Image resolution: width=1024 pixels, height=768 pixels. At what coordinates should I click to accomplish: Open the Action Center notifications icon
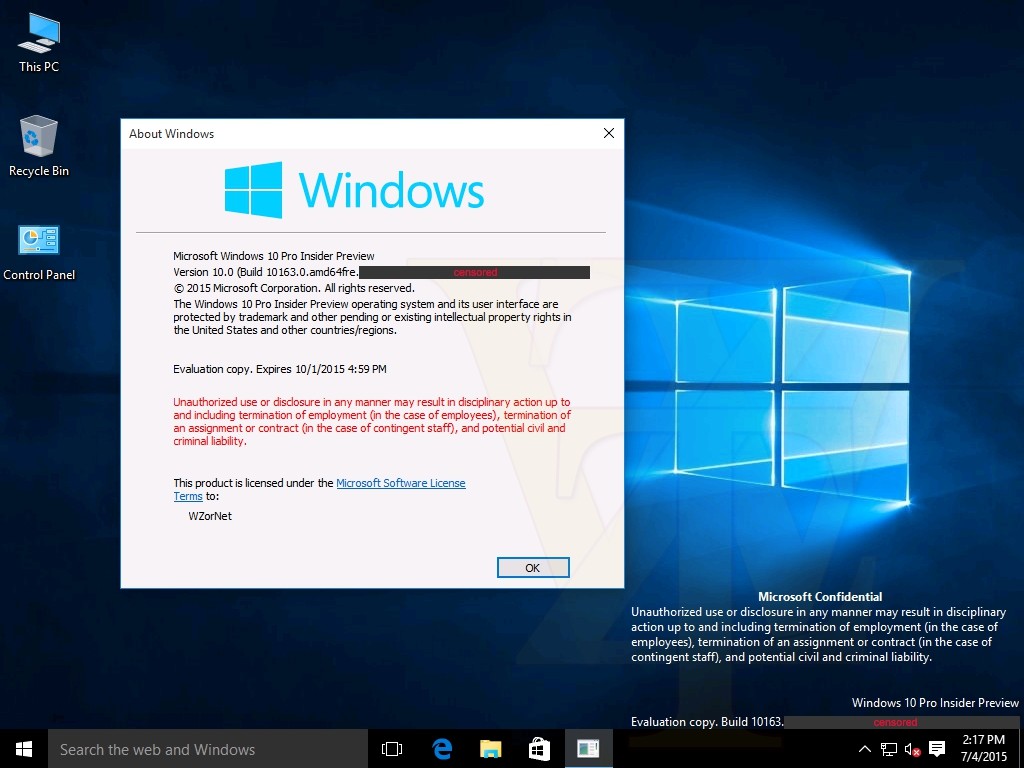pos(937,749)
